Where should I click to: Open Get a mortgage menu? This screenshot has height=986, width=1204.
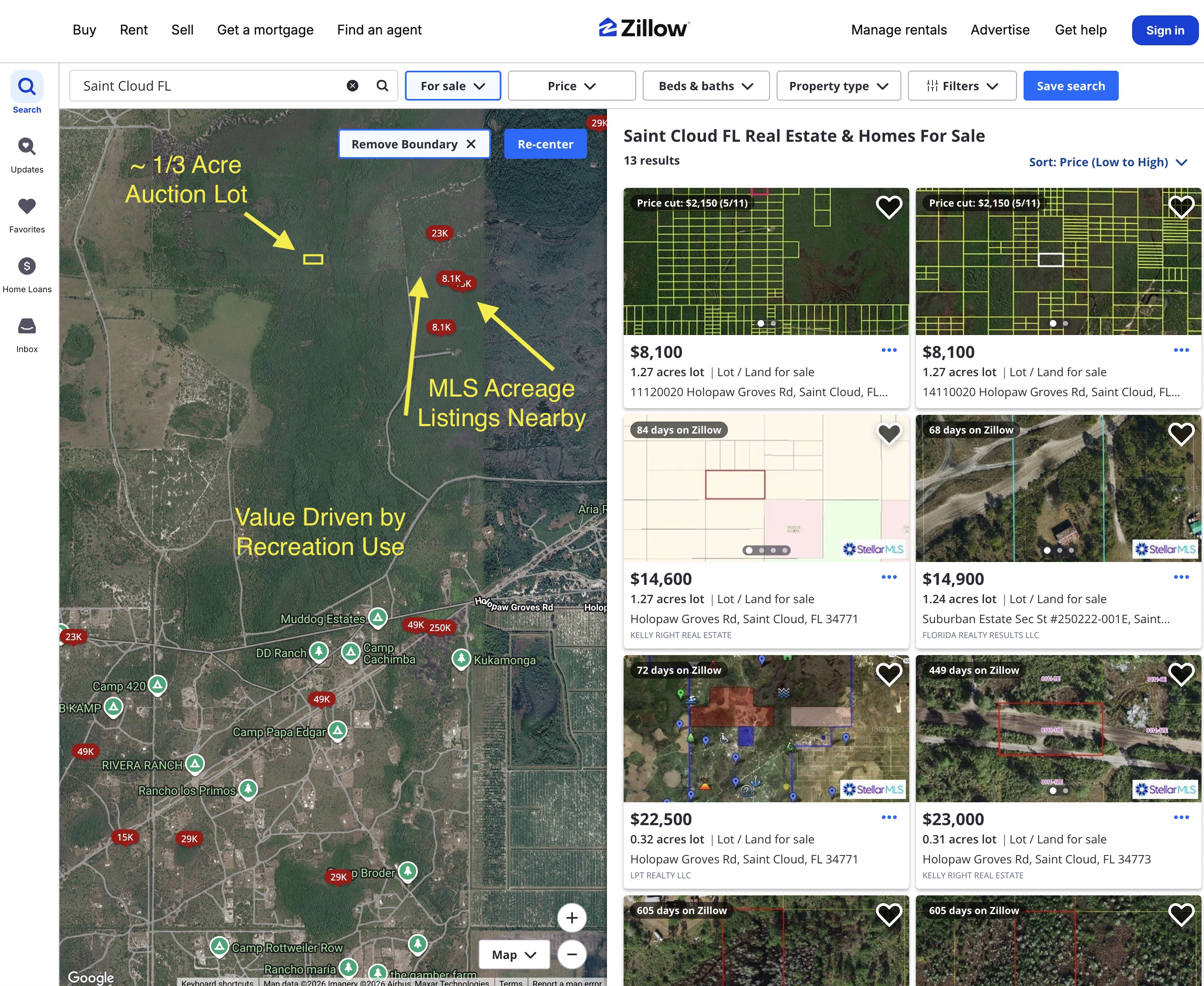click(265, 30)
